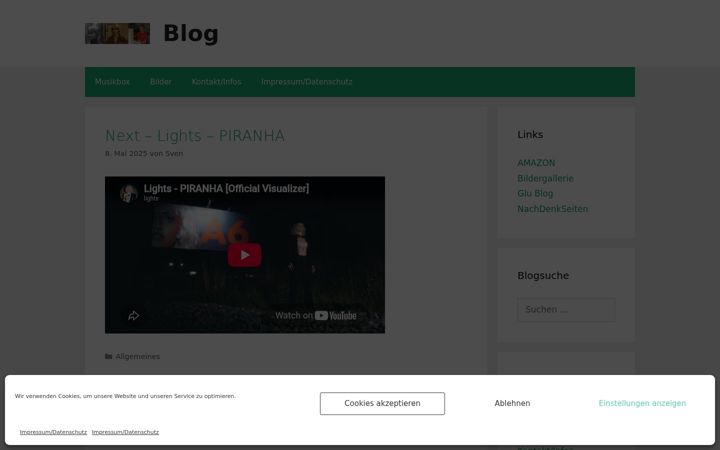Click Watch on YouTube logo
This screenshot has height=450, width=720.
tap(316, 315)
